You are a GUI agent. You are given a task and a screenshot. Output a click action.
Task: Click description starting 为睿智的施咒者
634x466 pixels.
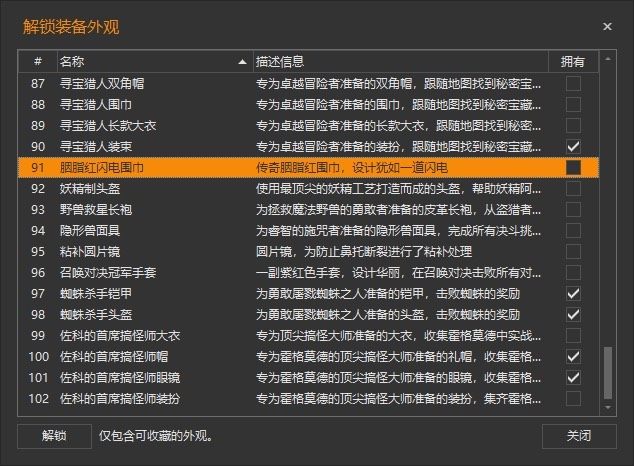(x=398, y=231)
